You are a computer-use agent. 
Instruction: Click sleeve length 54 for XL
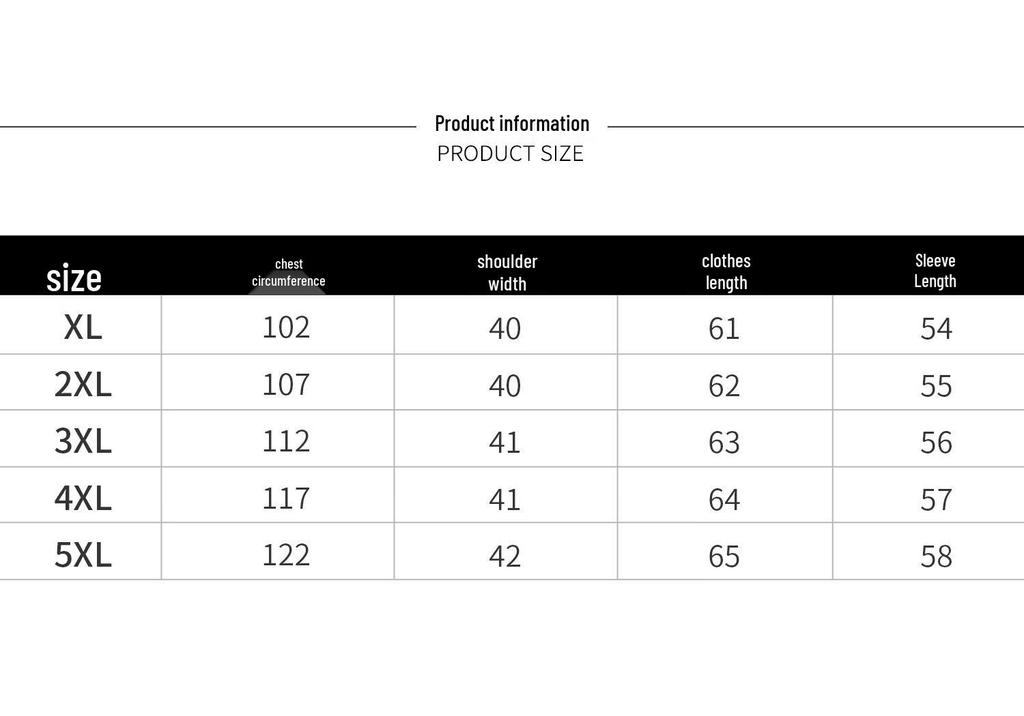936,329
